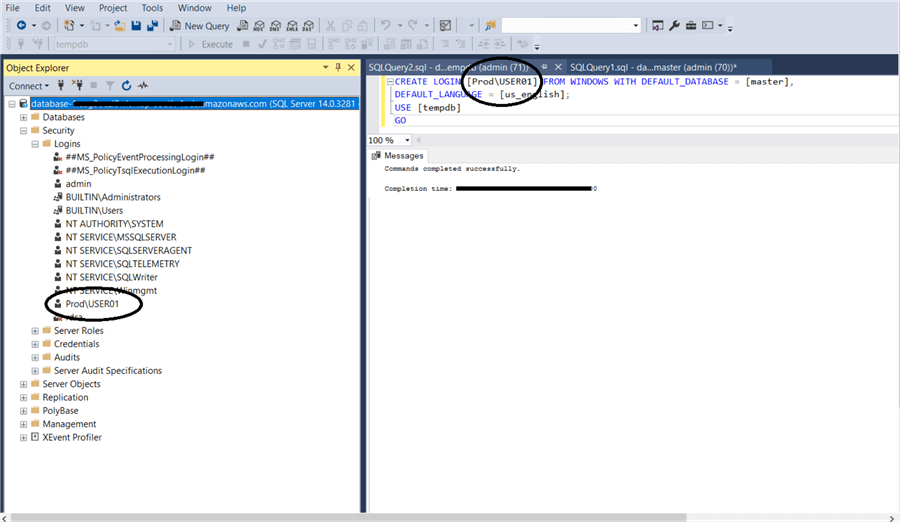Collapse the Security folder
This screenshot has width=900, height=522.
pyautogui.click(x=24, y=130)
